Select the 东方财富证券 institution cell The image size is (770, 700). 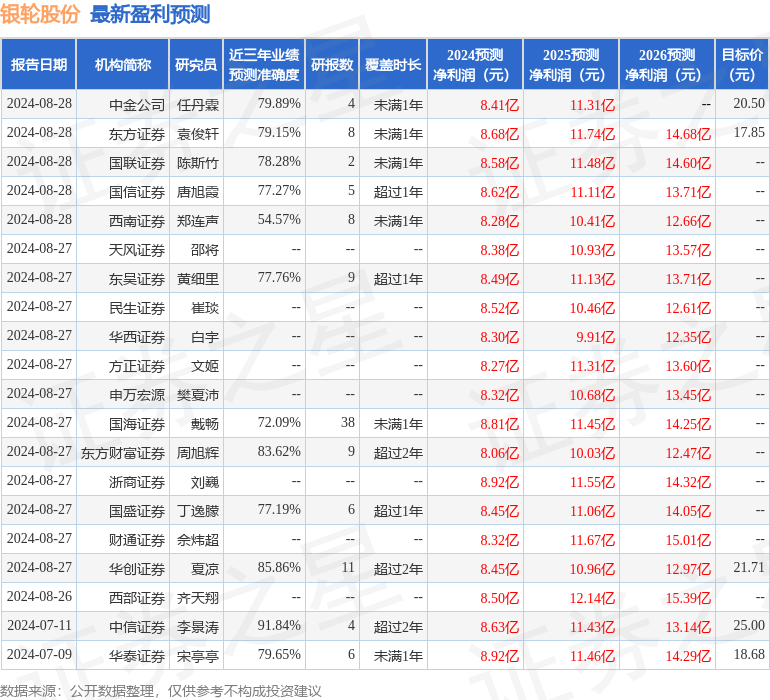click(123, 452)
